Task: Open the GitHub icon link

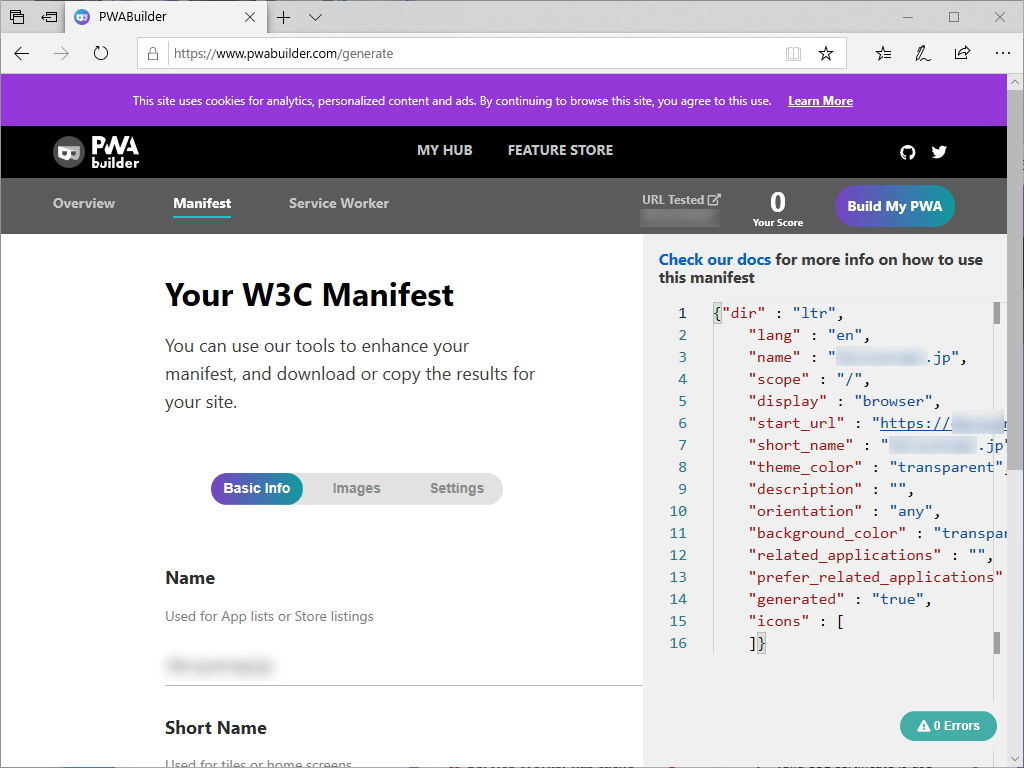Action: (x=908, y=152)
